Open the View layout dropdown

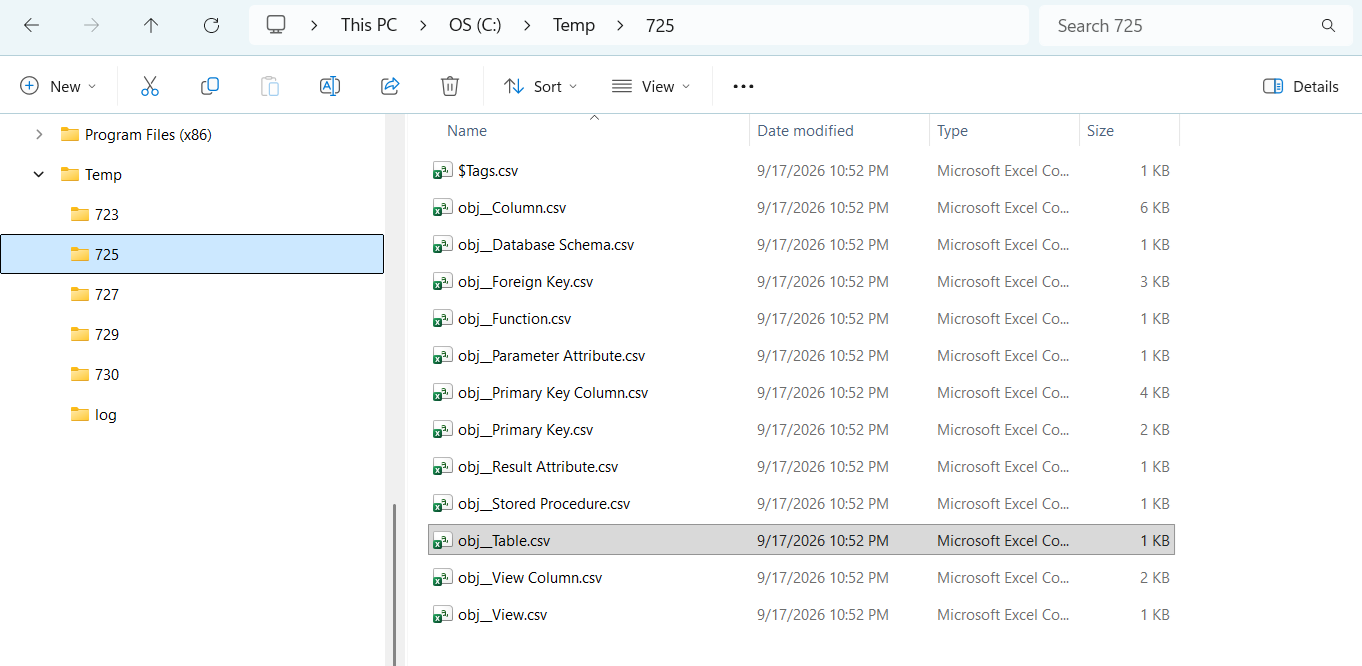point(651,86)
